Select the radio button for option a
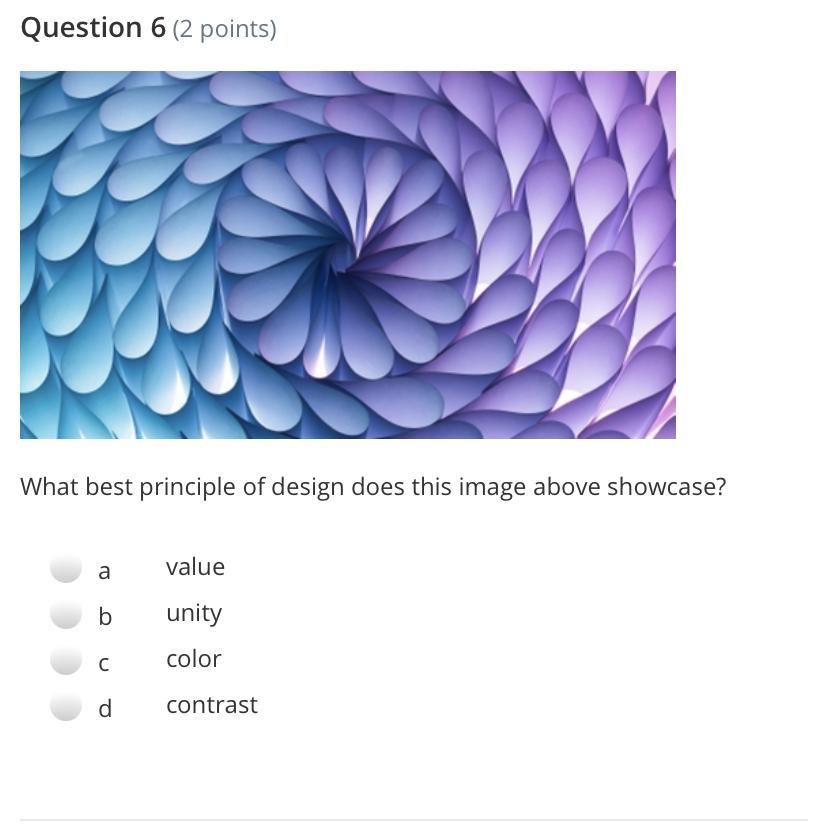This screenshot has width=828, height=829. tap(66, 568)
